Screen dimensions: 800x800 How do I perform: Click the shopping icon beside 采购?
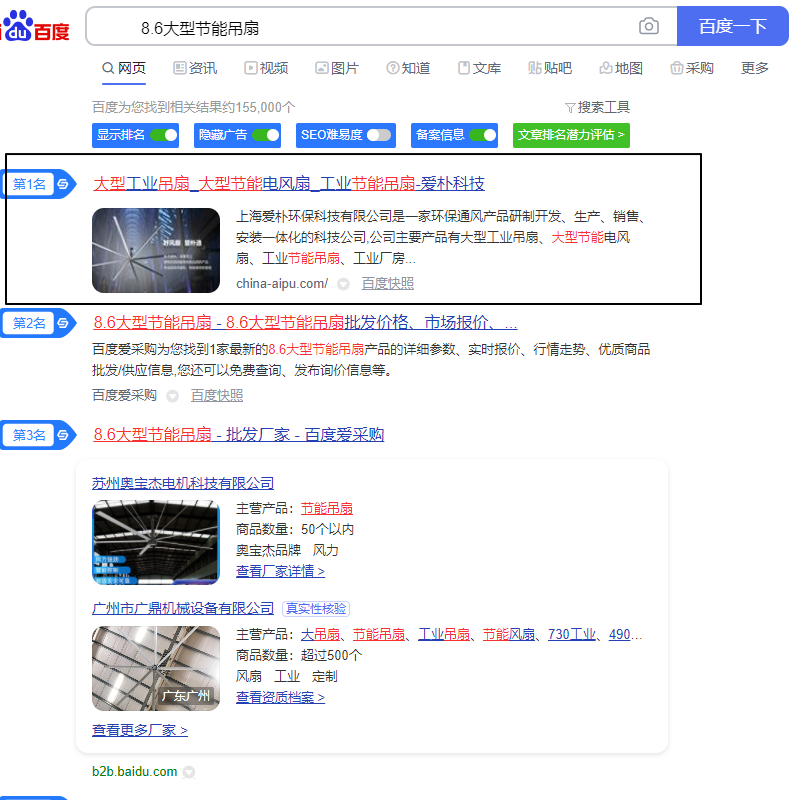677,68
